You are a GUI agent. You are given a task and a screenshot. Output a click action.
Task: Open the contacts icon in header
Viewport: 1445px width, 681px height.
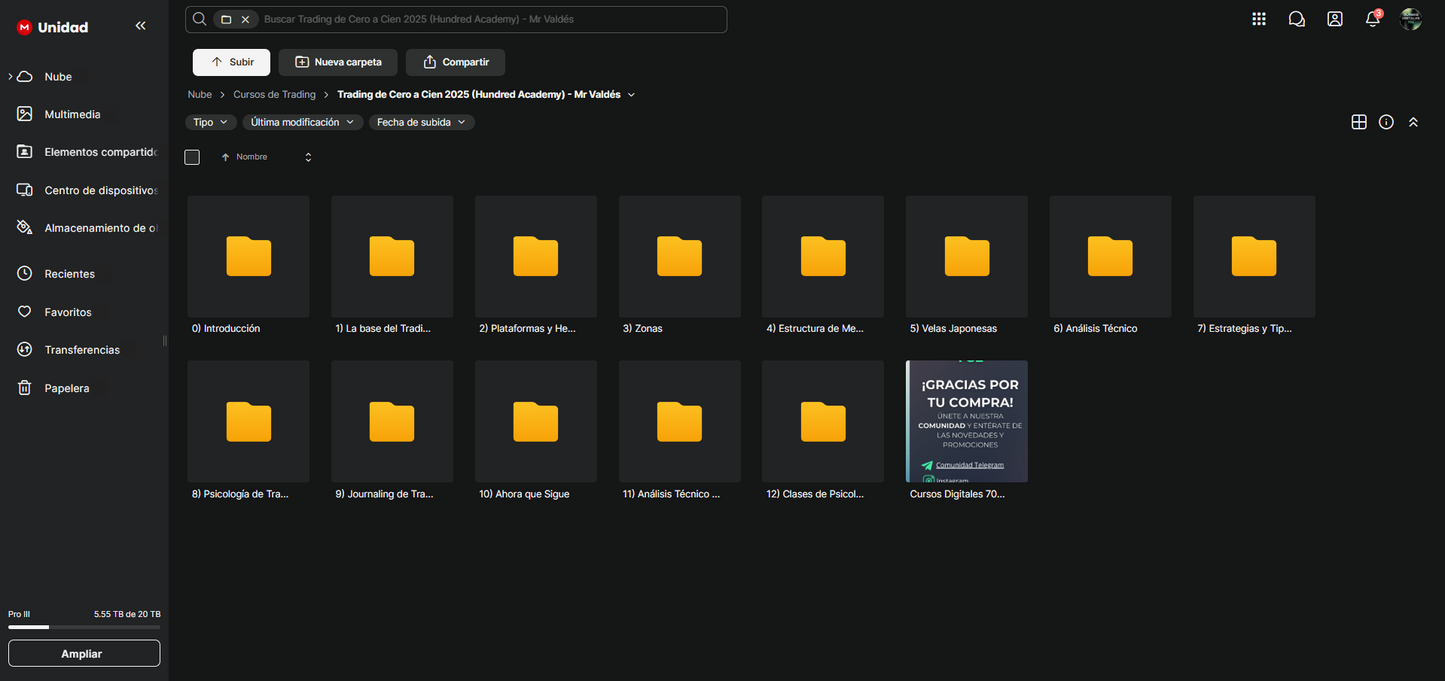[x=1335, y=19]
